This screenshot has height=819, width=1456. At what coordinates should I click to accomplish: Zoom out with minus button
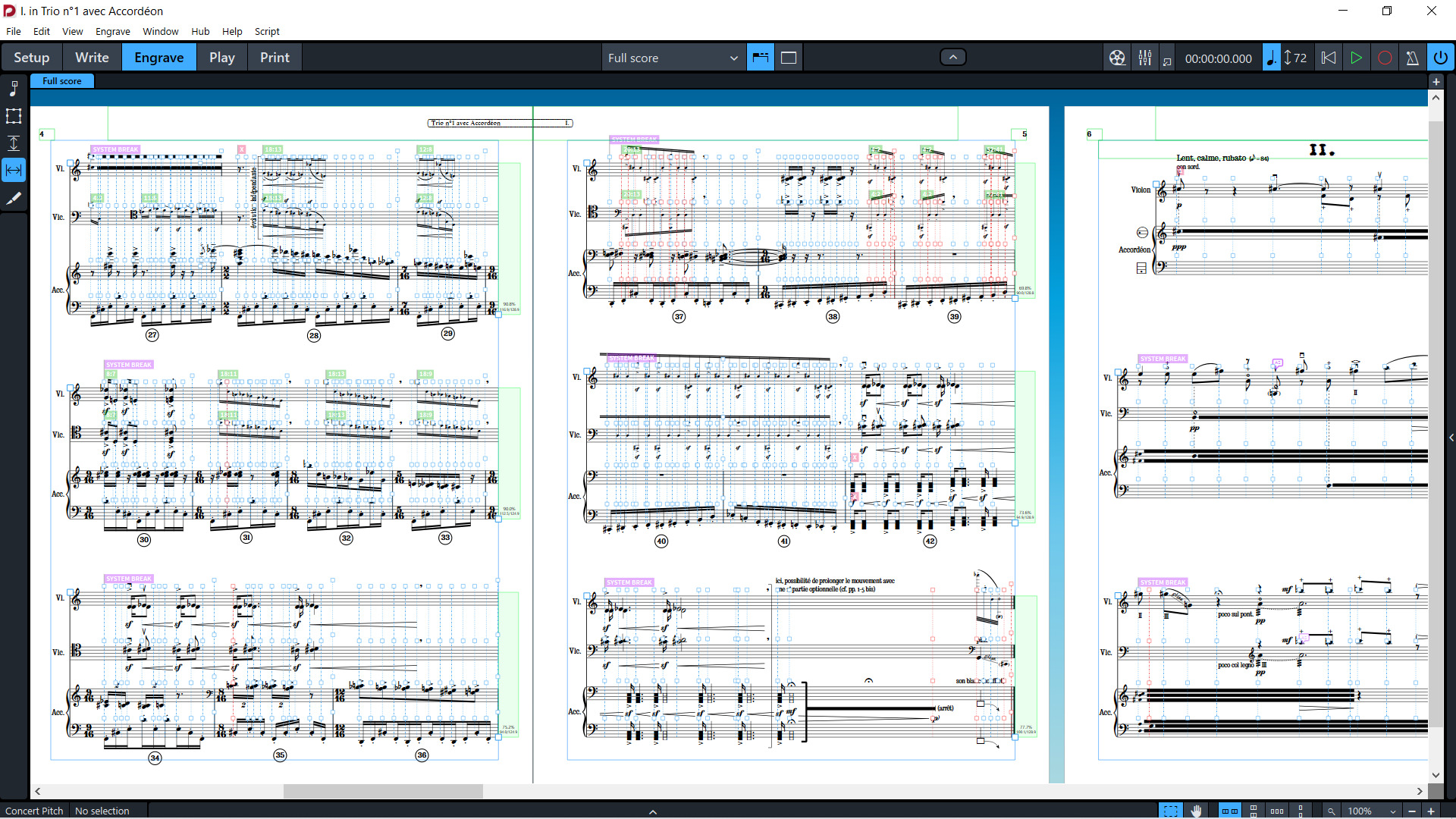tap(1412, 811)
